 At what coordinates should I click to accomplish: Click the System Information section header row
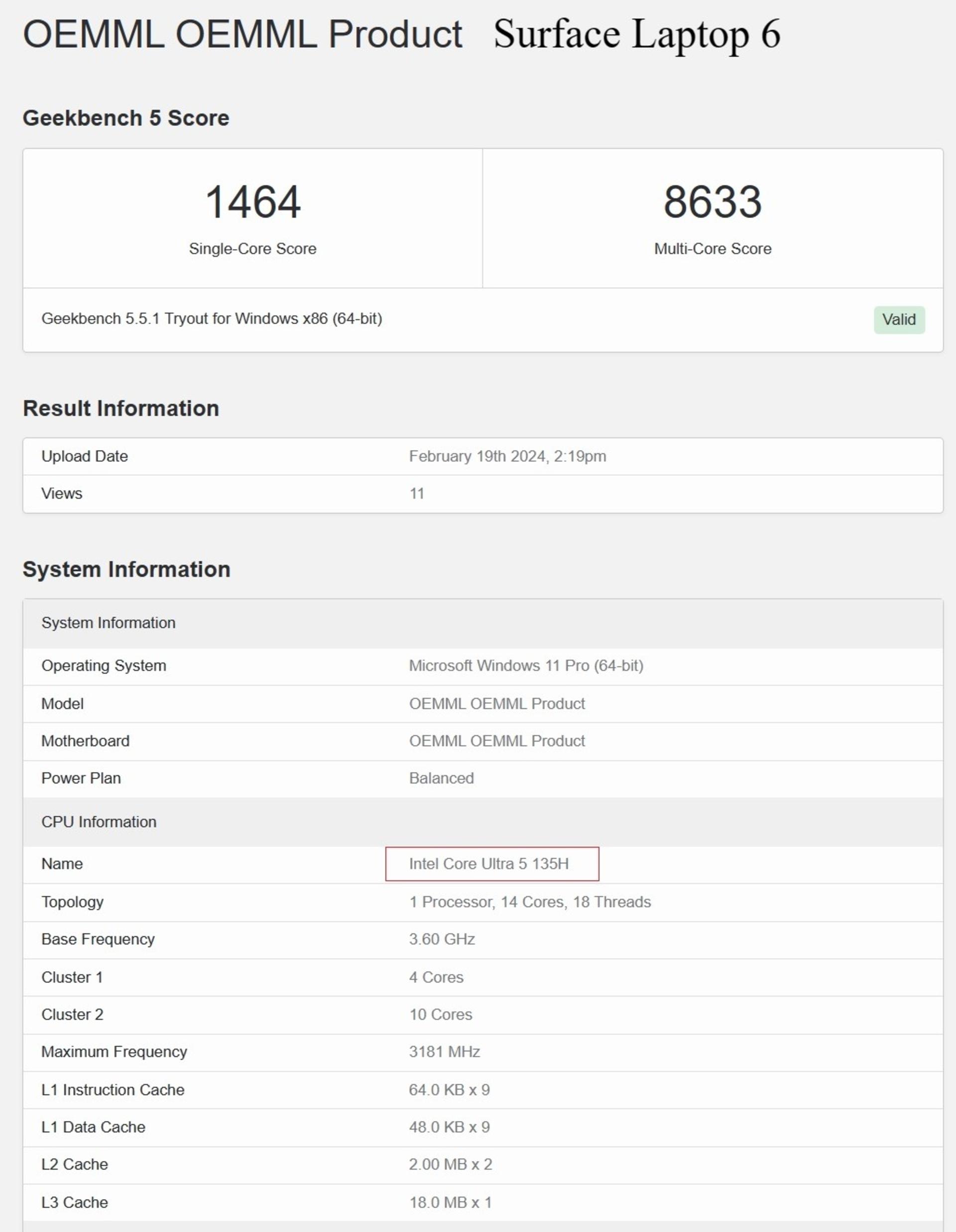point(482,623)
